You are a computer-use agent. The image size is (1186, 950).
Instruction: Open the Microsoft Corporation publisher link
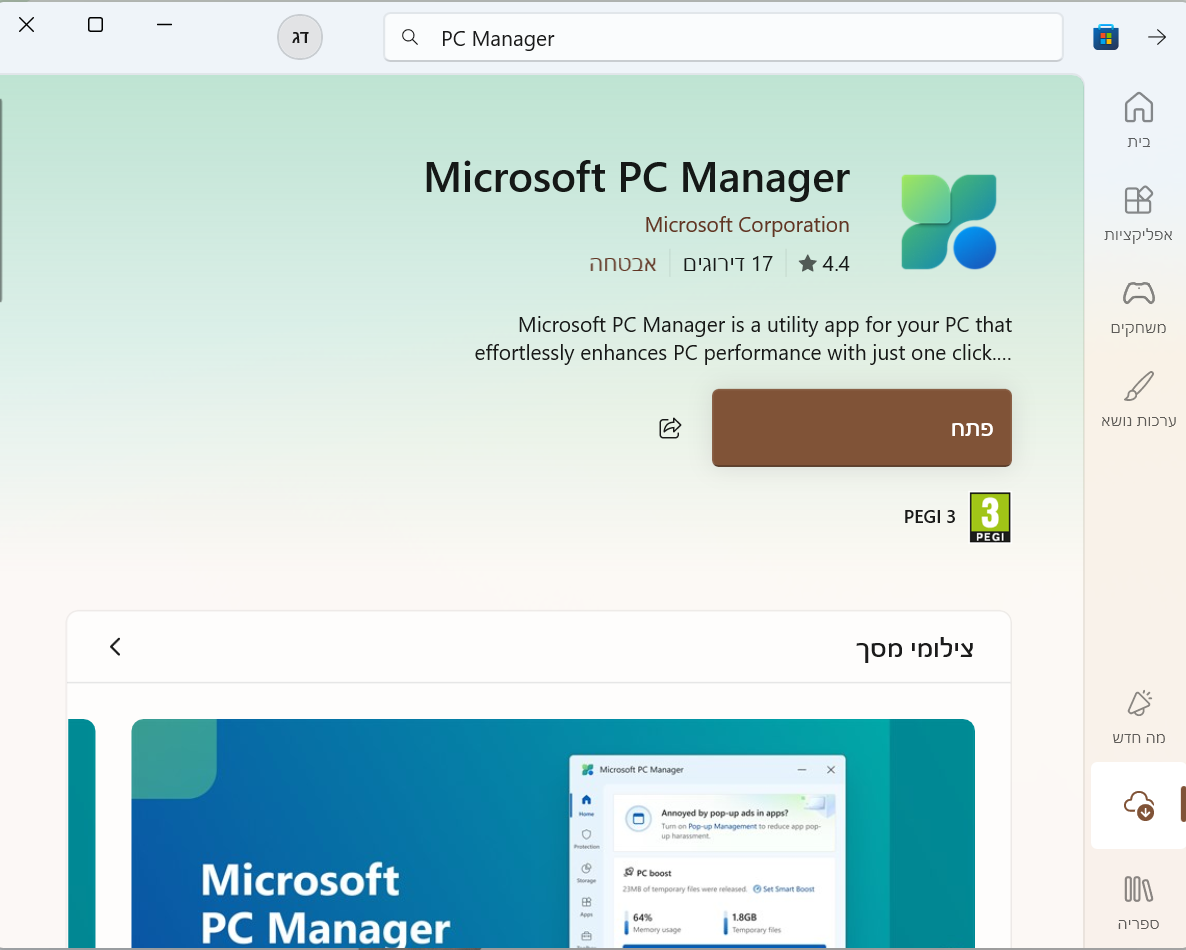point(746,225)
